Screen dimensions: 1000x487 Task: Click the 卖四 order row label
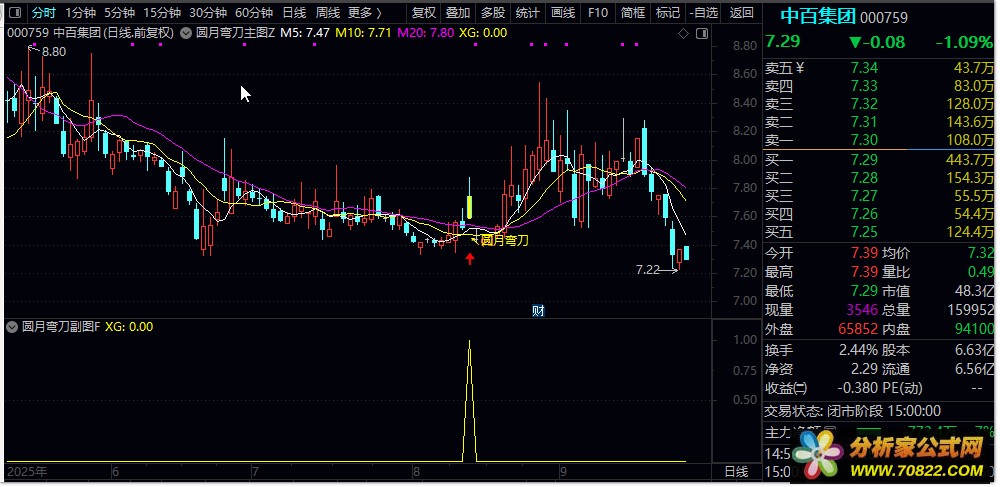[x=779, y=85]
